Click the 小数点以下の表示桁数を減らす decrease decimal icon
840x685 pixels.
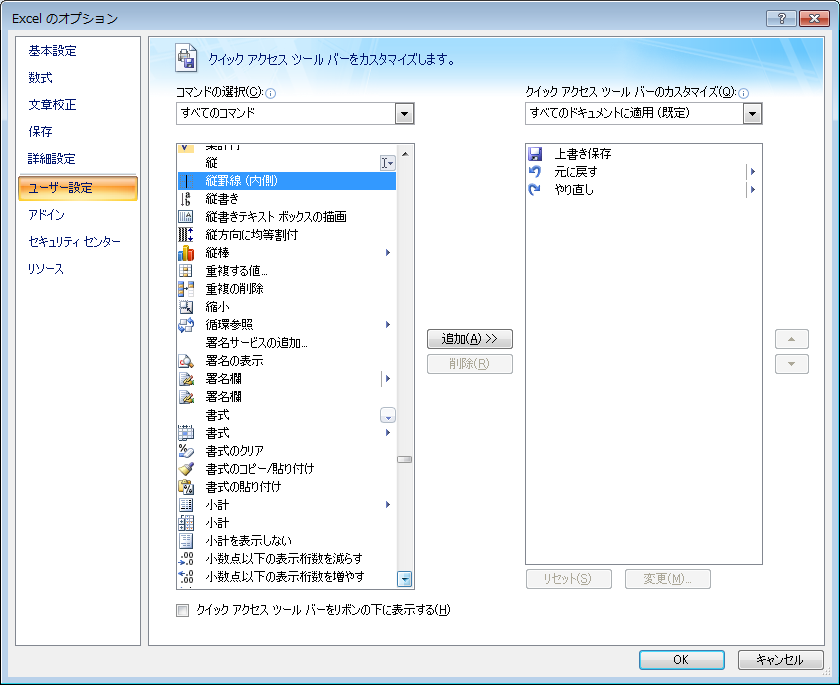tap(187, 557)
